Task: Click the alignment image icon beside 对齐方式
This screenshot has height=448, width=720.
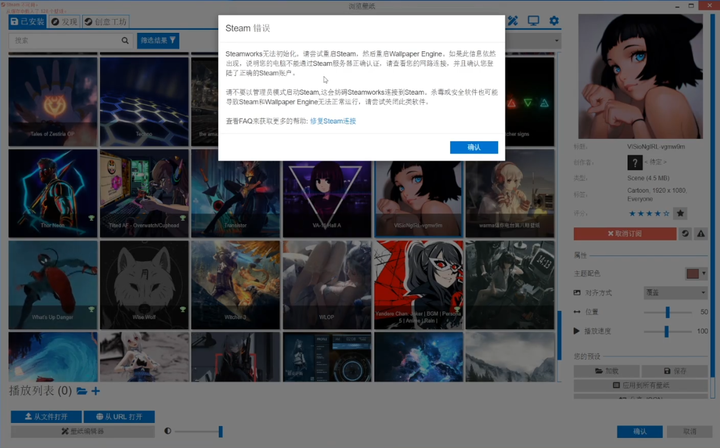Action: click(577, 292)
